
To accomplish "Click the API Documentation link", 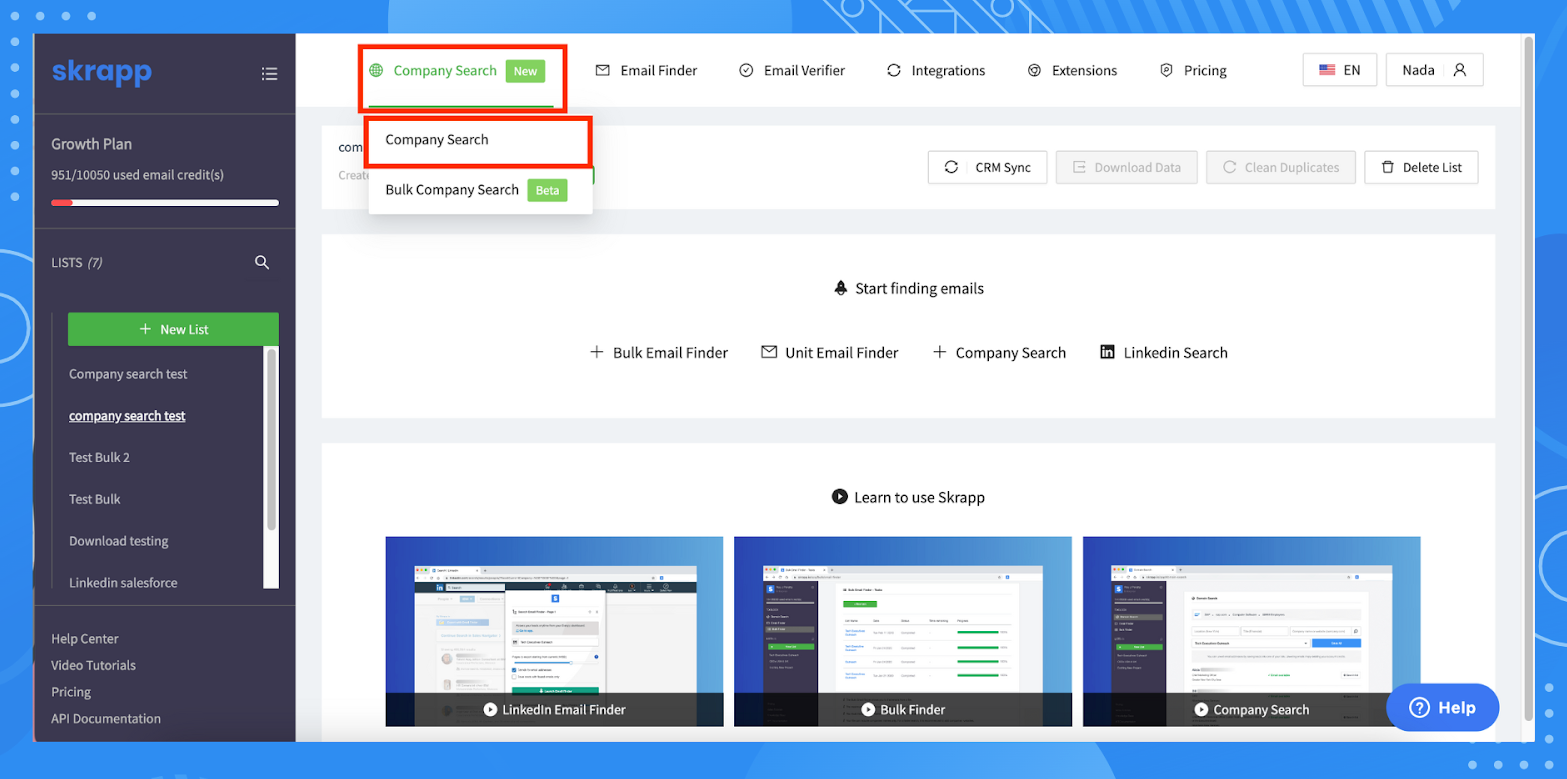I will [106, 718].
